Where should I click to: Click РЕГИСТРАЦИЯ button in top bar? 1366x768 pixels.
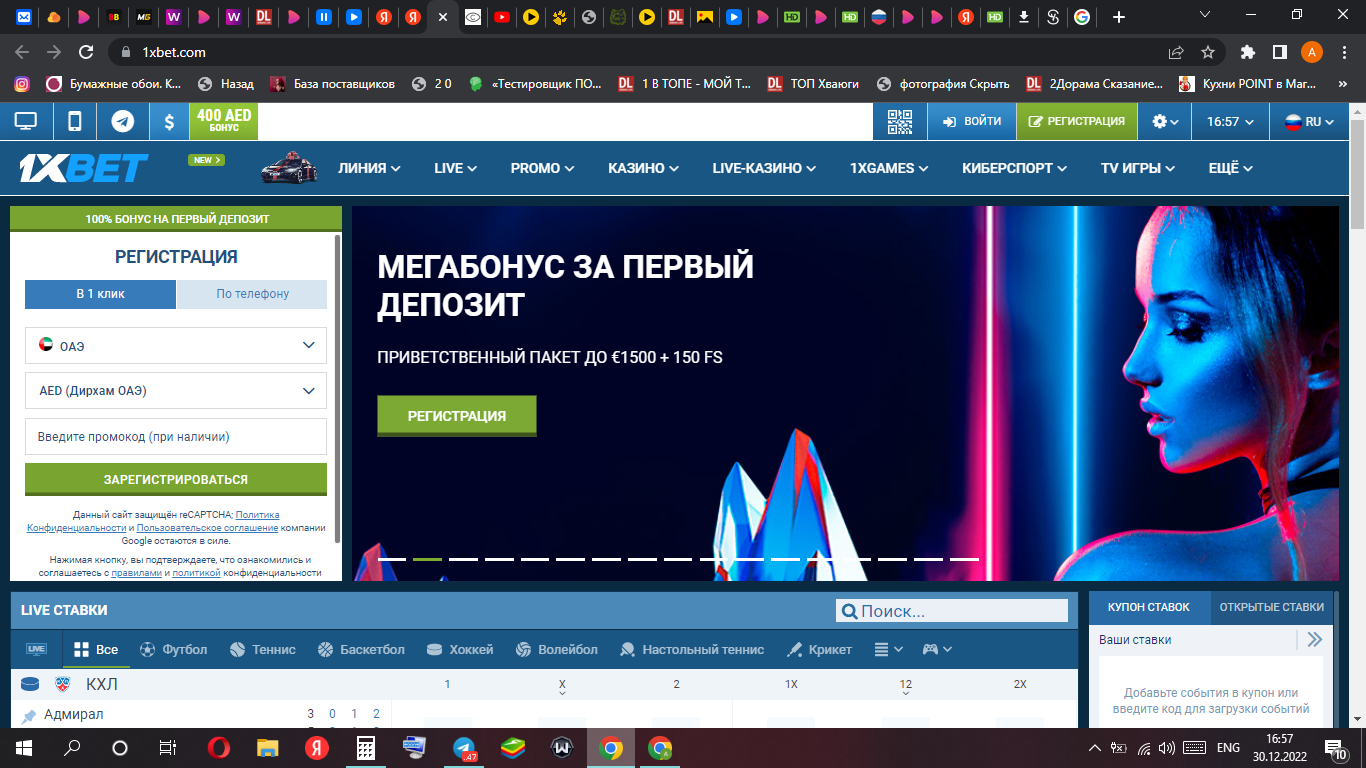1077,121
